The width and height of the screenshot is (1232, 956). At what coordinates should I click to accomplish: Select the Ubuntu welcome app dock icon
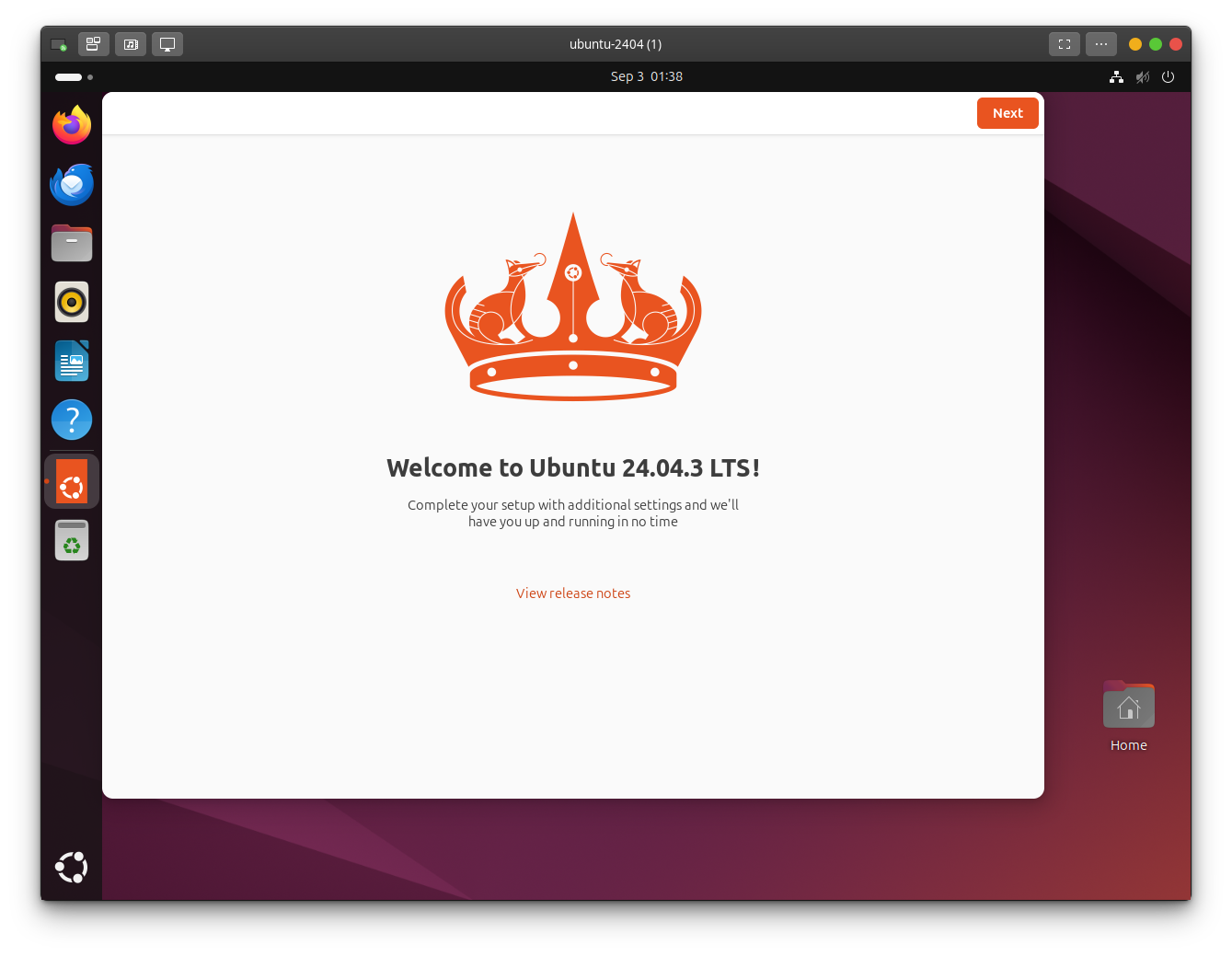click(x=72, y=481)
